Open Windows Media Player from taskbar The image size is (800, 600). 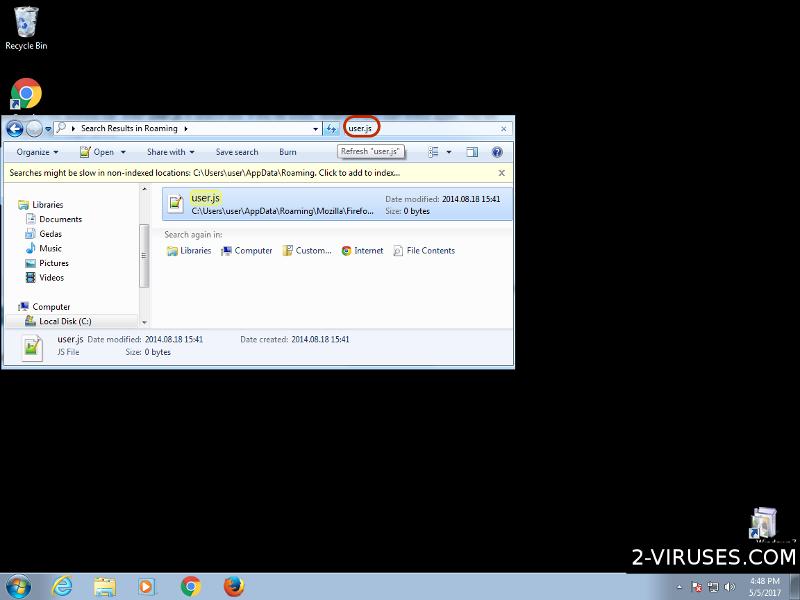pyautogui.click(x=147, y=586)
